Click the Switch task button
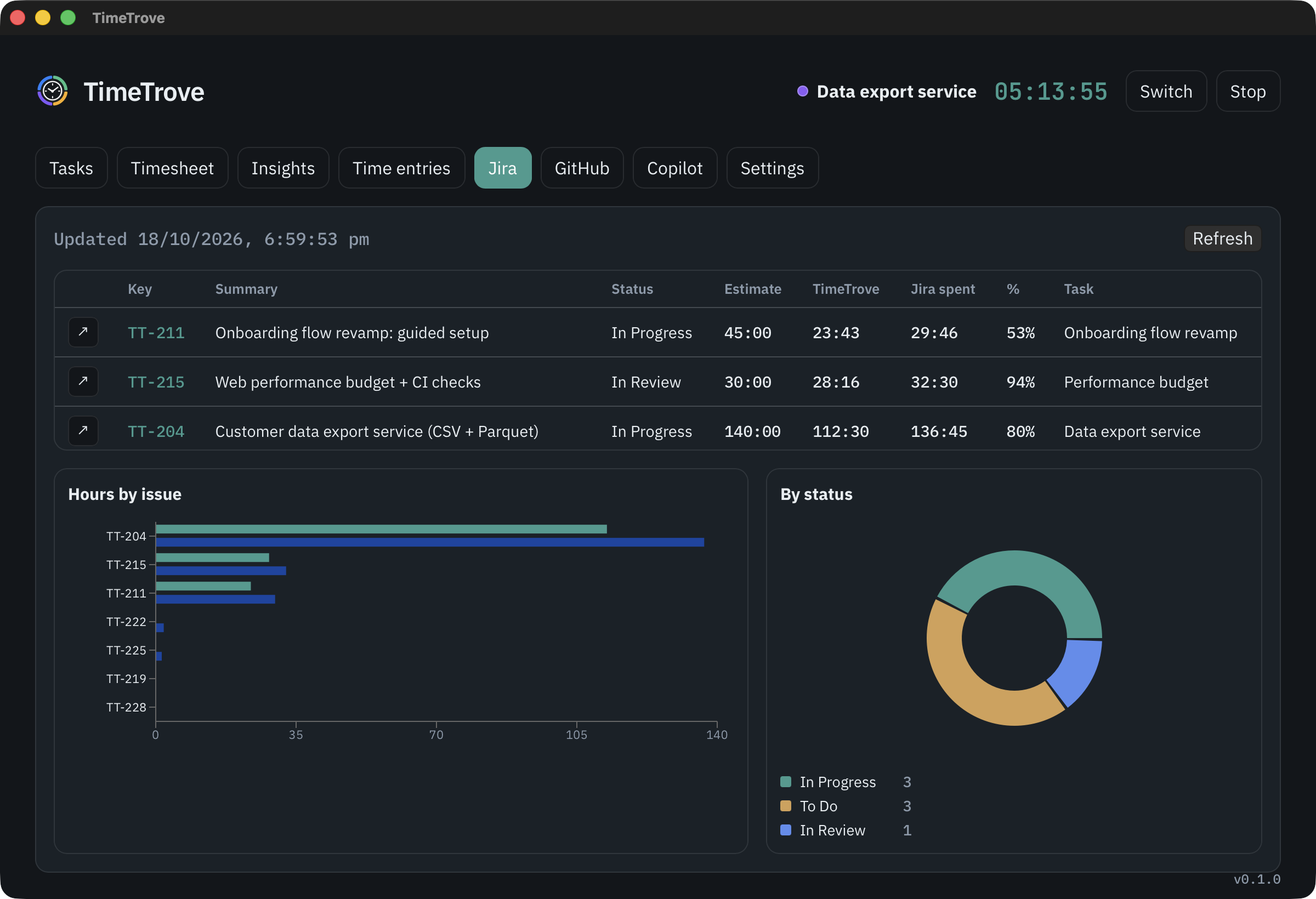The image size is (1316, 899). (1166, 91)
